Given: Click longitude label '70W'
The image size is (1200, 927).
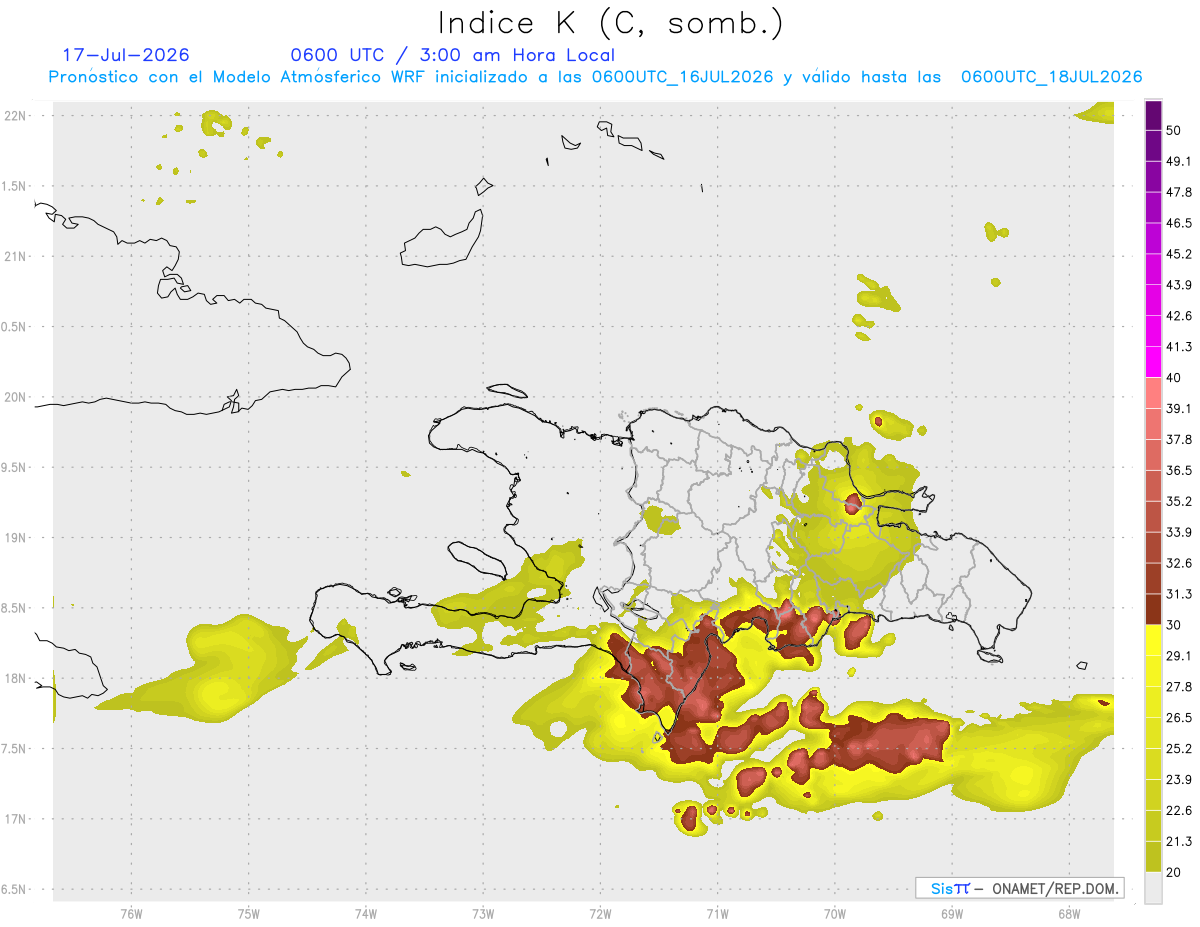Looking at the screenshot, I should click(x=834, y=913).
